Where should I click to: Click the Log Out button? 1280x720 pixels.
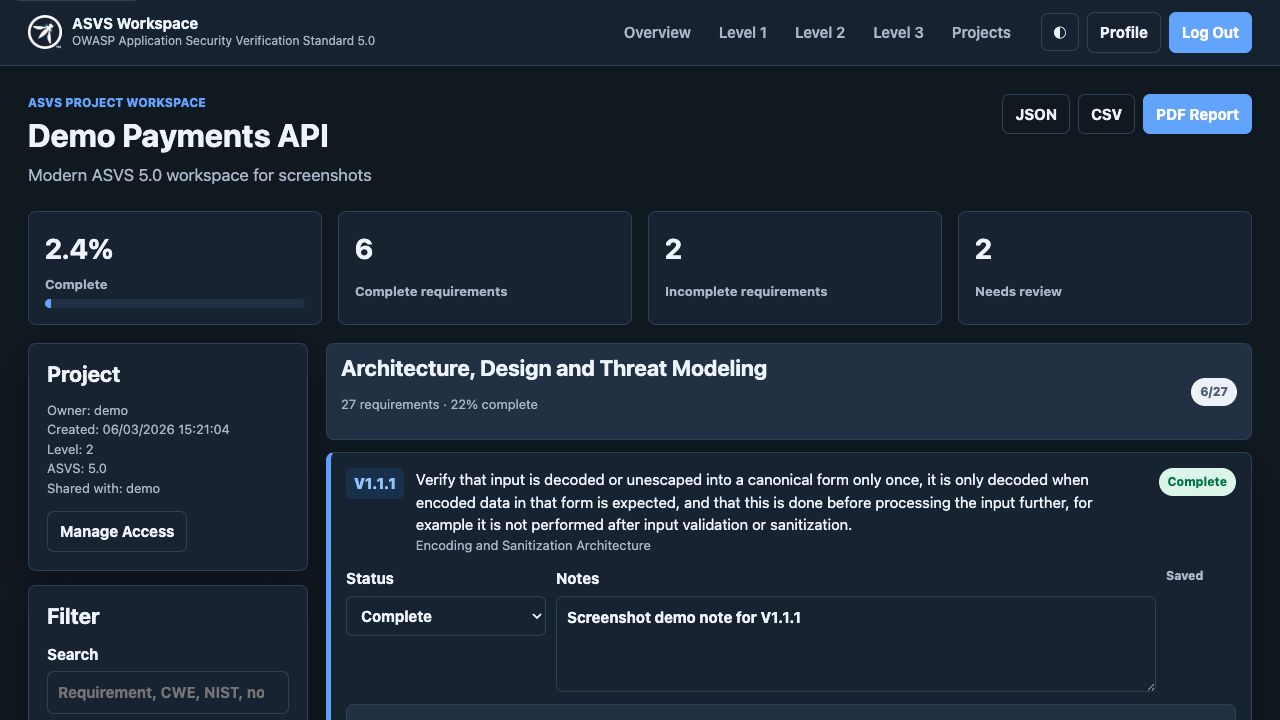tap(1210, 32)
